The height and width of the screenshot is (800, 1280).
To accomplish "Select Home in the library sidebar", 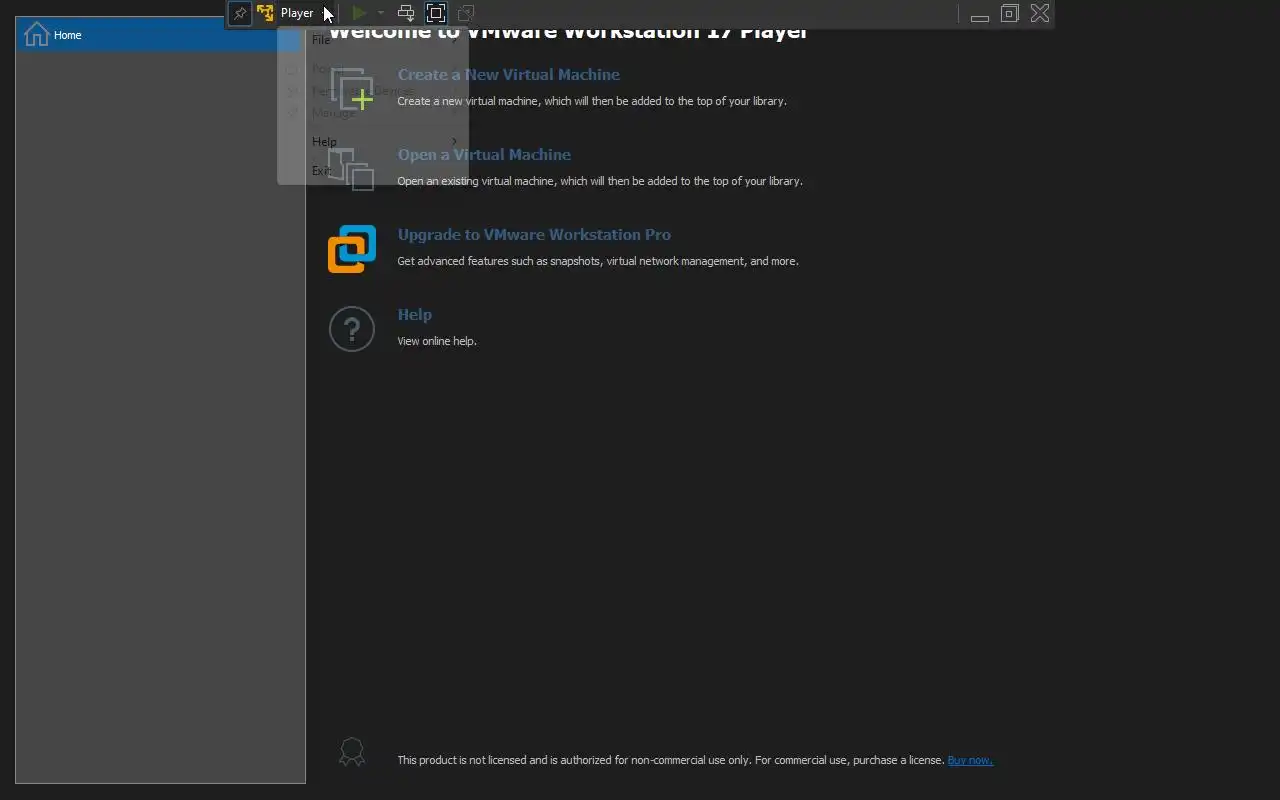I will click(x=160, y=35).
